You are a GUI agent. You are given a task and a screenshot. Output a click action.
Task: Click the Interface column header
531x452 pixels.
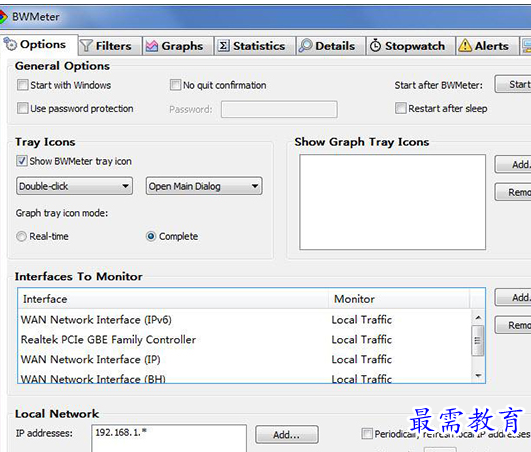173,299
